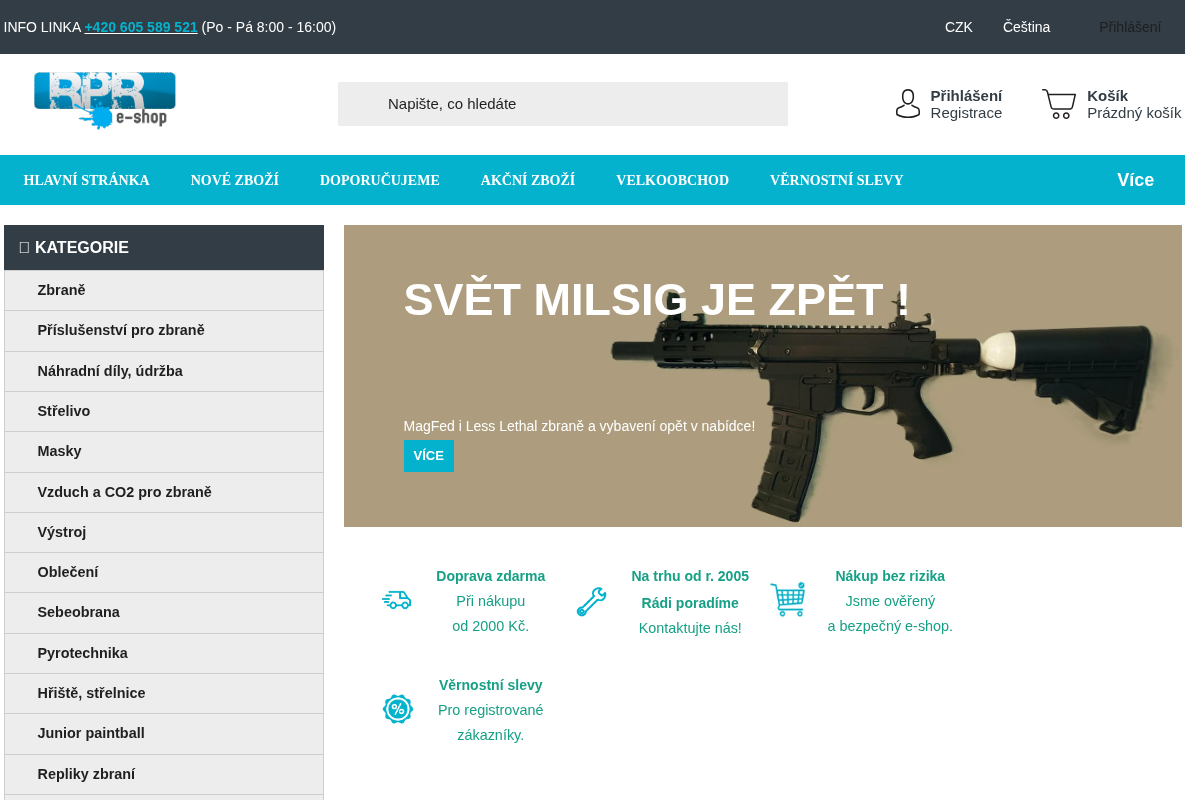This screenshot has height=800, width=1200.
Task: Click the KATEGORIE sidebar header
Action: (x=164, y=247)
